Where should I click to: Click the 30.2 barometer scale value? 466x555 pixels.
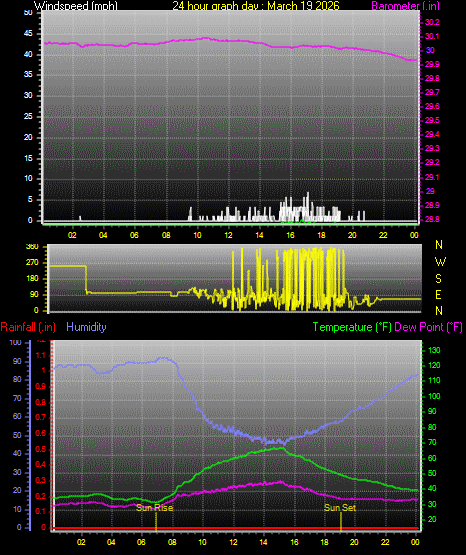(432, 22)
